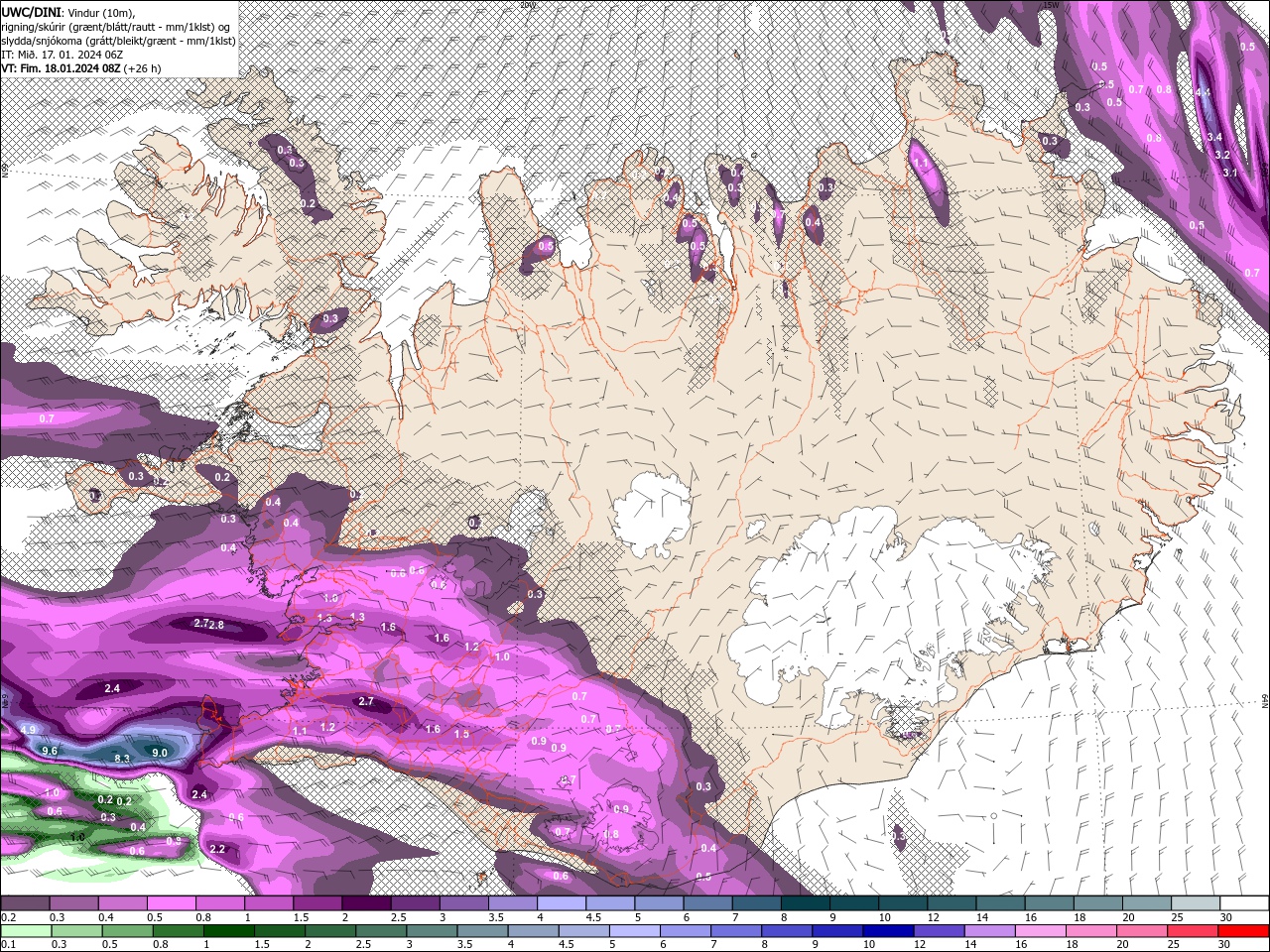
Task: Click the '64N' latitude label on the right edge
Action: click(1266, 700)
